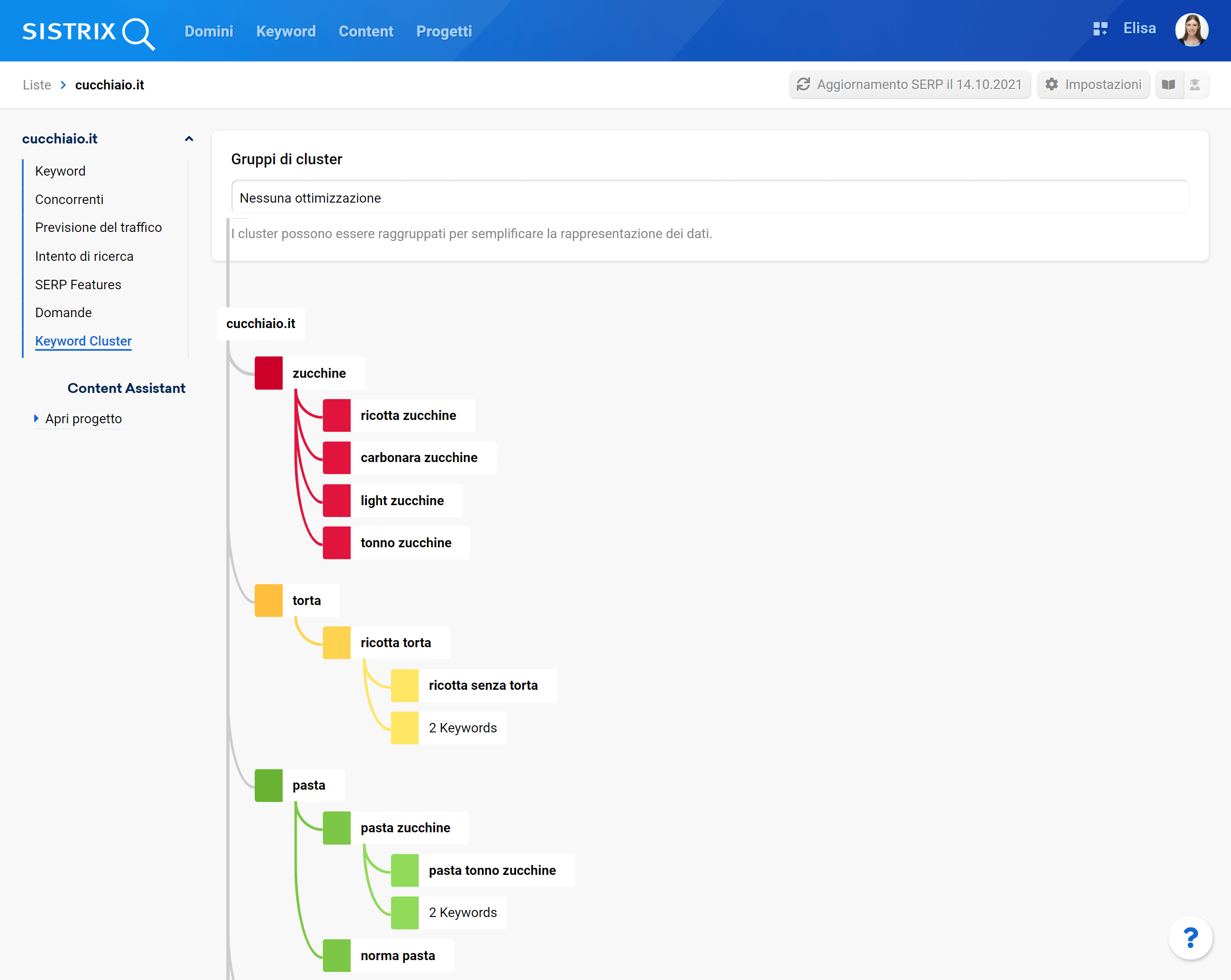
Task: Open SERP Features in sidebar
Action: [78, 285]
